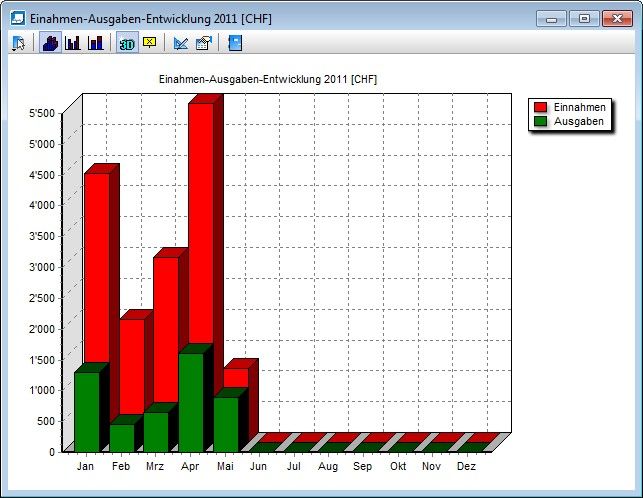Click the Mrz axis label
The height and width of the screenshot is (498, 643).
[155, 466]
